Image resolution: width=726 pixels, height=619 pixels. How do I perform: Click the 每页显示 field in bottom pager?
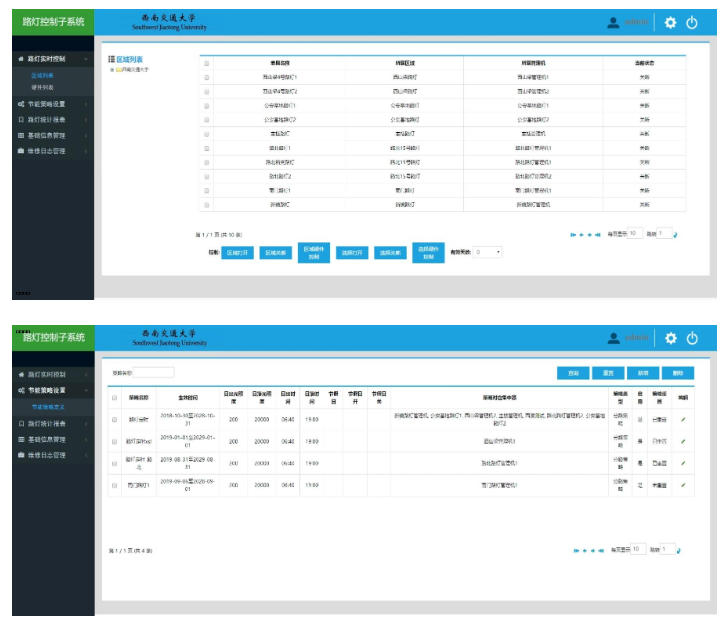638,549
